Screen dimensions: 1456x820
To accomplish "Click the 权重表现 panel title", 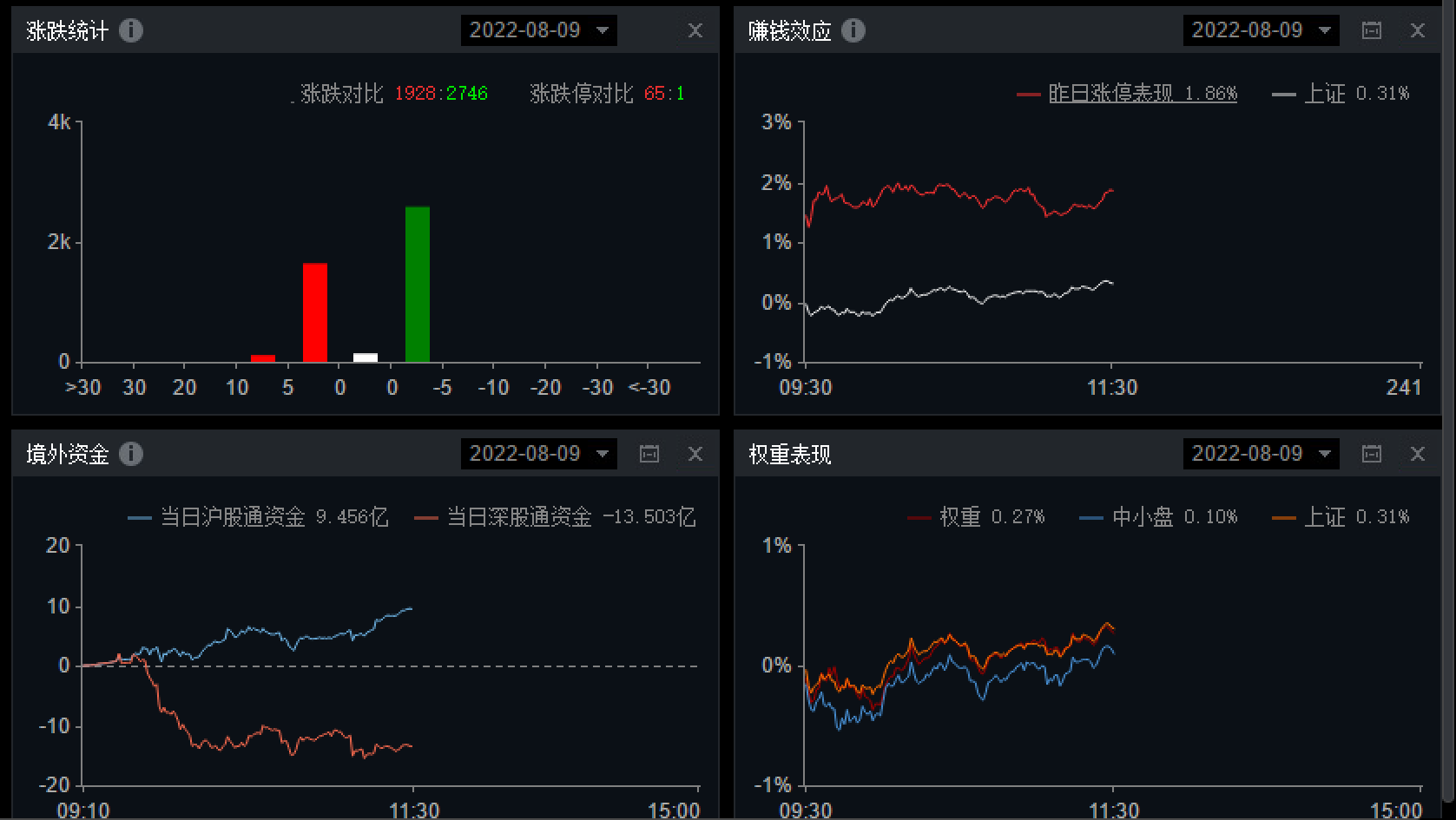I will tap(789, 455).
